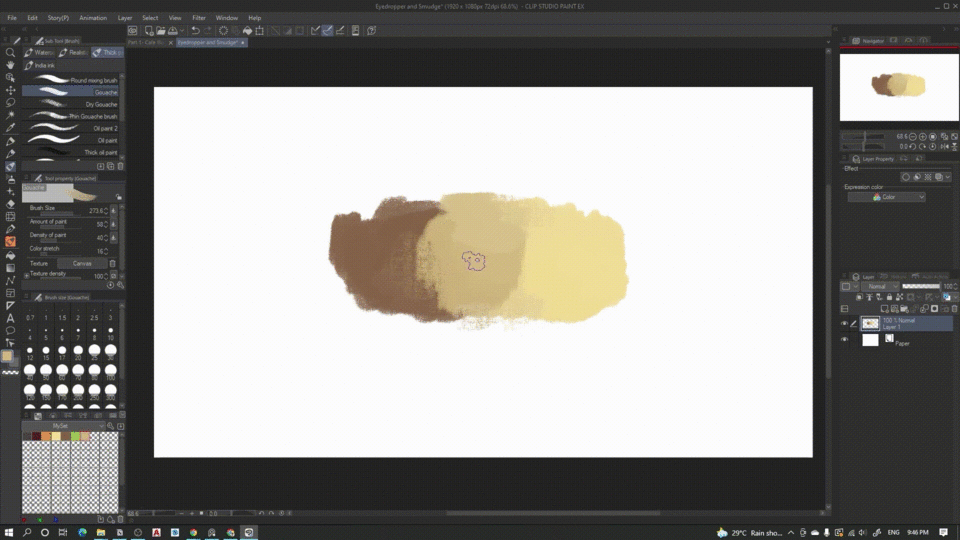Toggle border effect in Layer Property
The width and height of the screenshot is (960, 540).
906,177
